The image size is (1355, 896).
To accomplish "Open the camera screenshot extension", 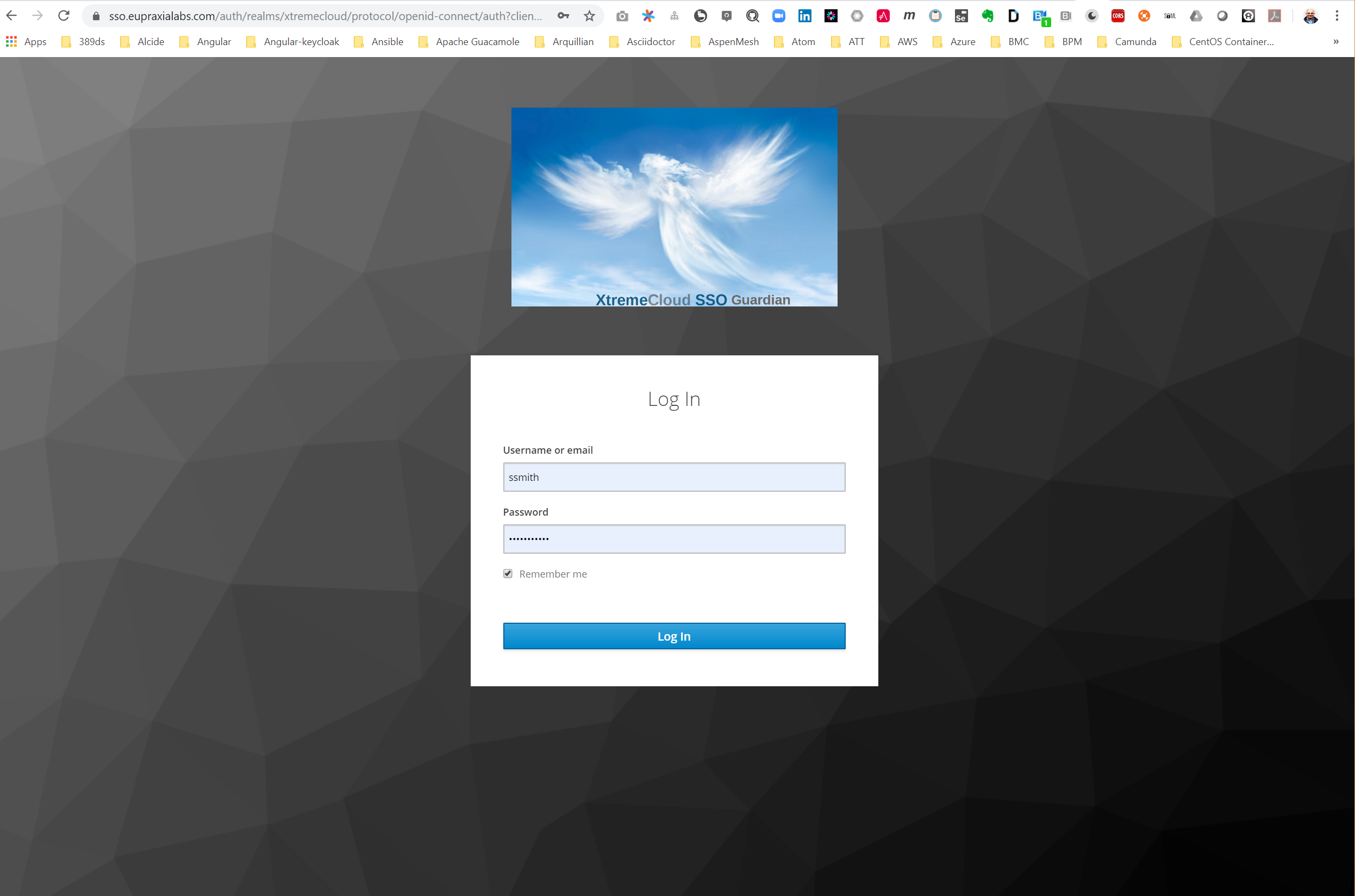I will pos(622,16).
